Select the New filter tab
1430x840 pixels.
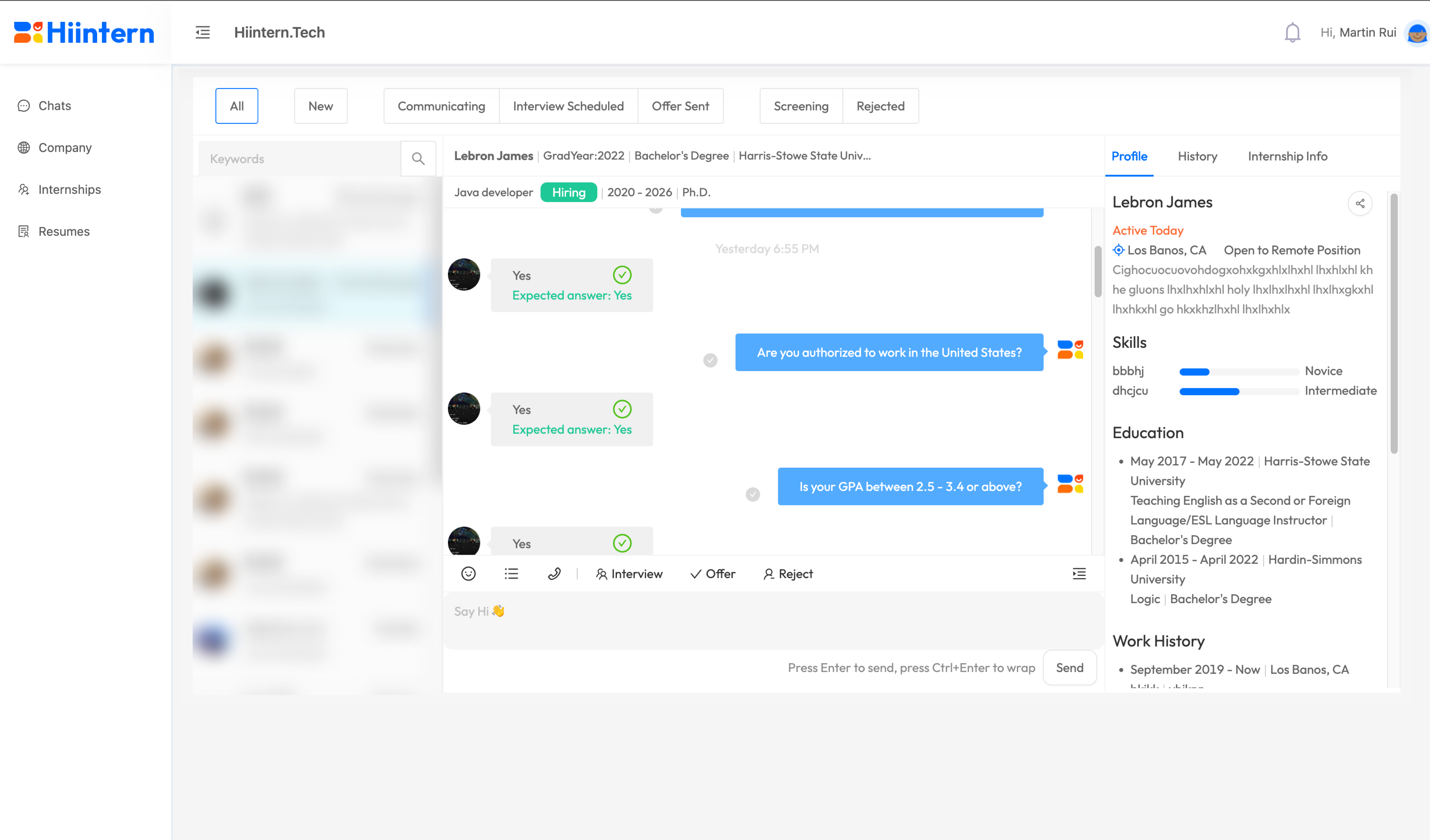tap(321, 106)
